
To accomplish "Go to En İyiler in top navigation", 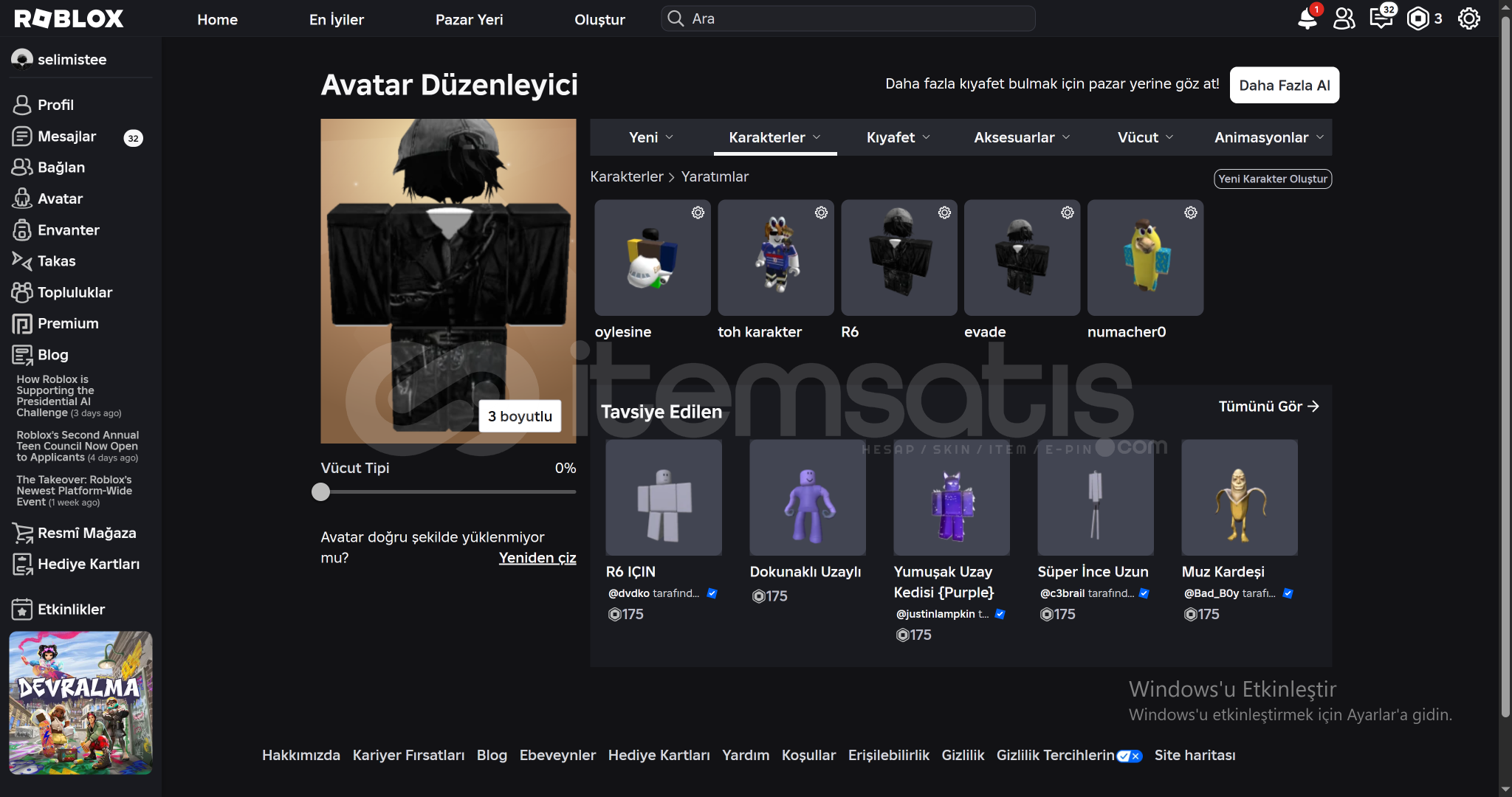I will pos(337,19).
